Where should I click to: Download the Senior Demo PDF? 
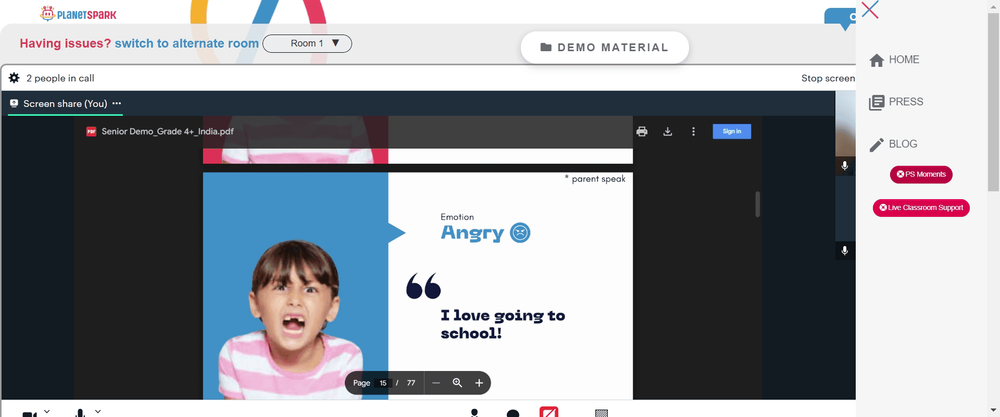click(x=668, y=131)
